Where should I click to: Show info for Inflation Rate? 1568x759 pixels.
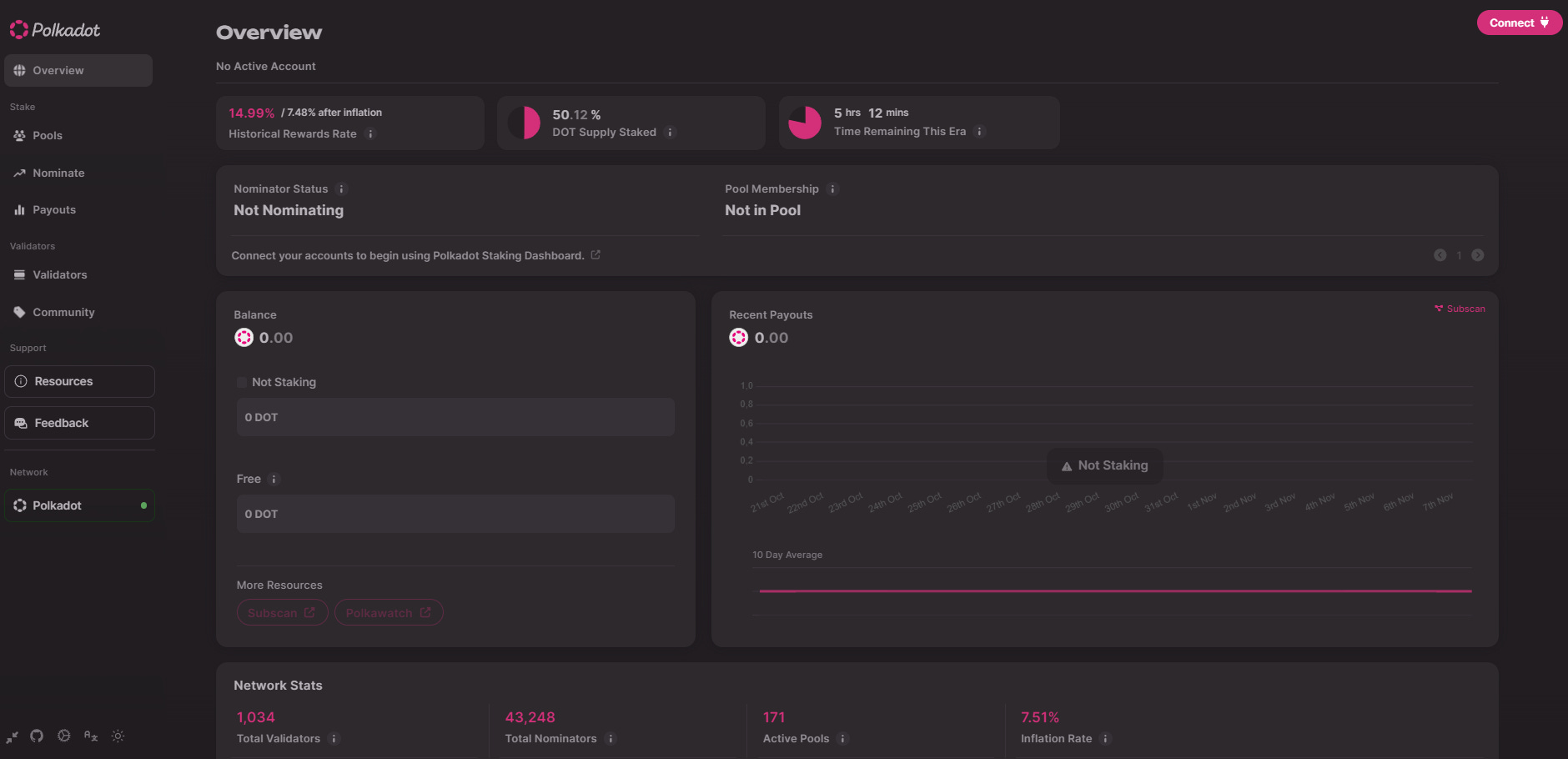tap(1106, 739)
